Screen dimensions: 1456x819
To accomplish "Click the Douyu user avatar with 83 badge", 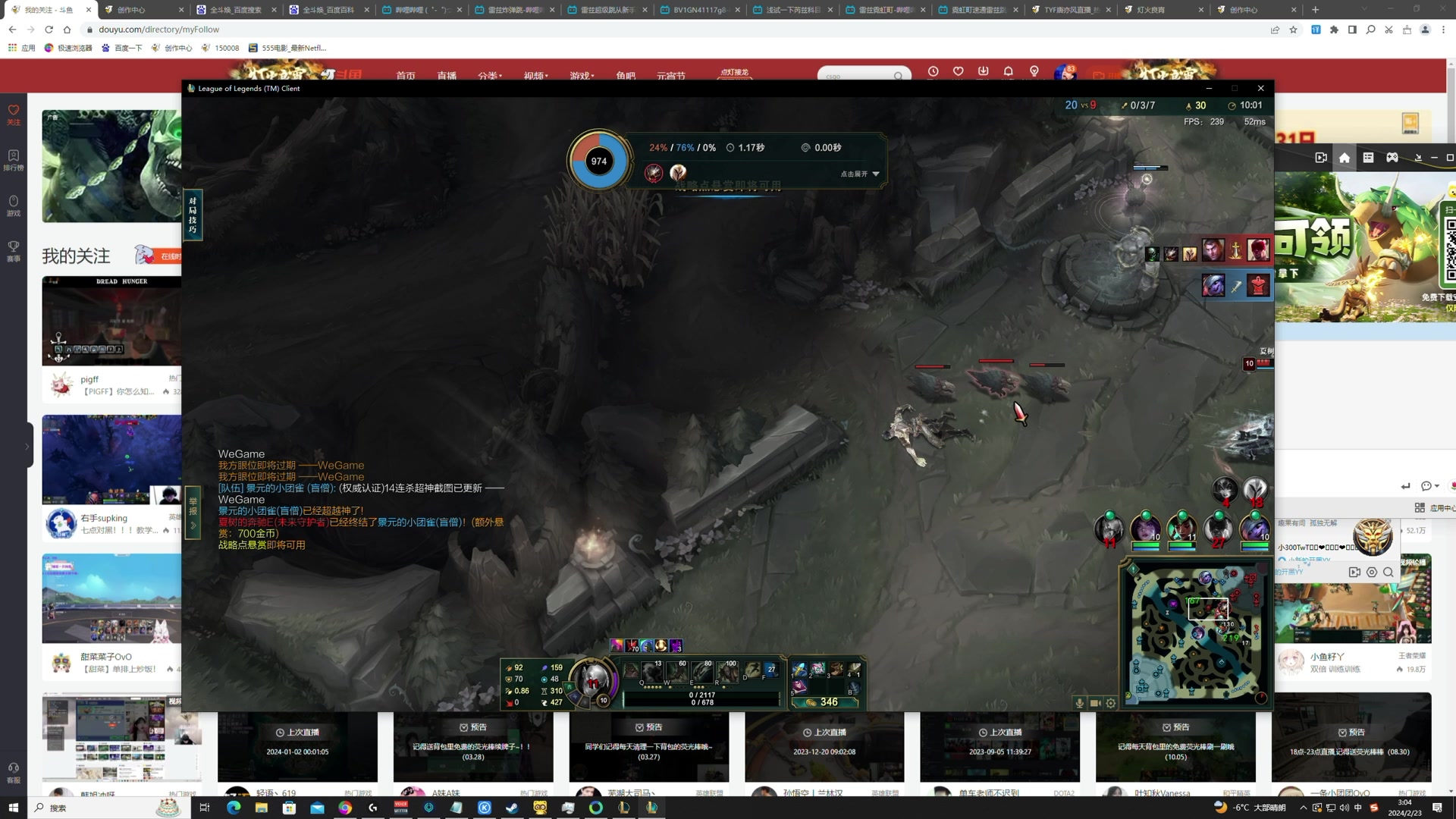I will tap(1065, 73).
